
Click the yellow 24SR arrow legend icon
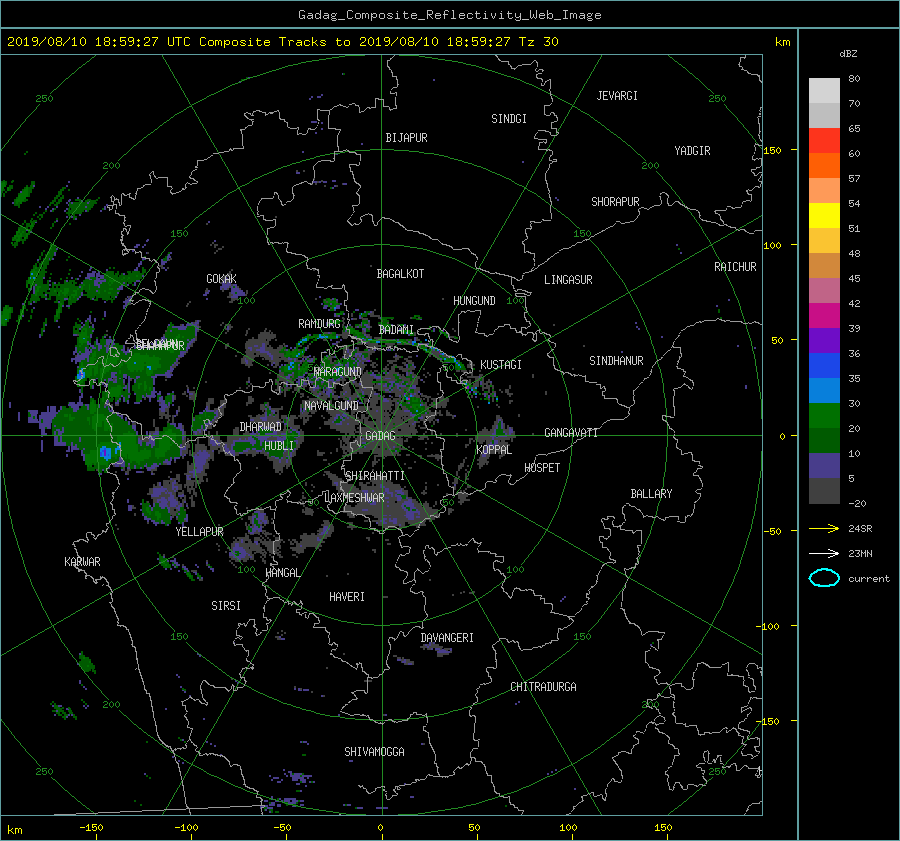coord(824,528)
